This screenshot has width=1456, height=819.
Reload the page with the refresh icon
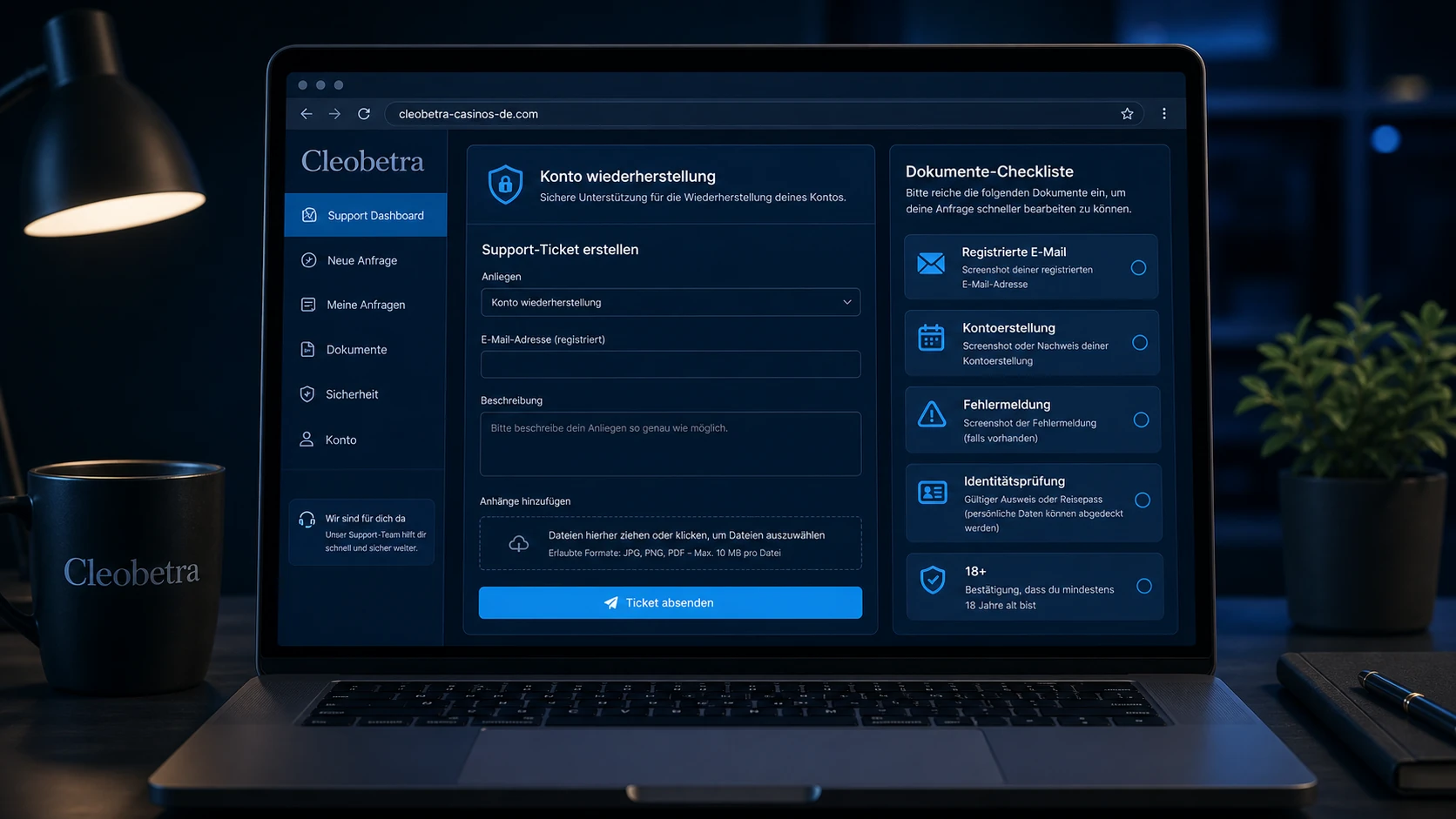coord(364,114)
